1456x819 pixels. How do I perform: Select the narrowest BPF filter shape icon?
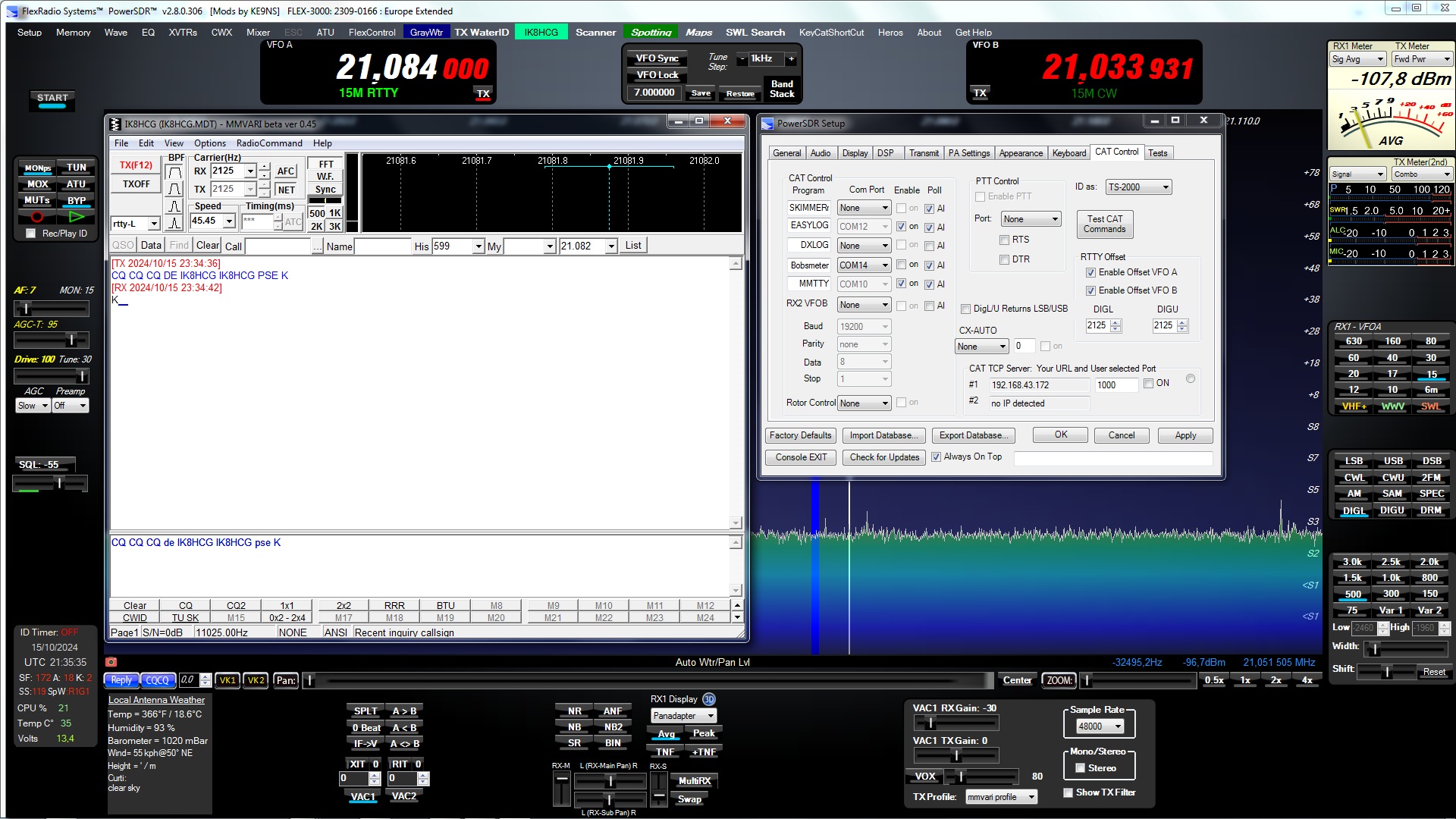click(x=174, y=222)
